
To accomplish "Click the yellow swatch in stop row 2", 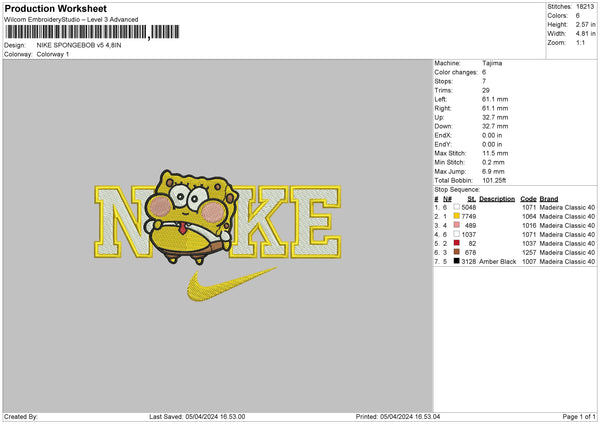I will (457, 216).
